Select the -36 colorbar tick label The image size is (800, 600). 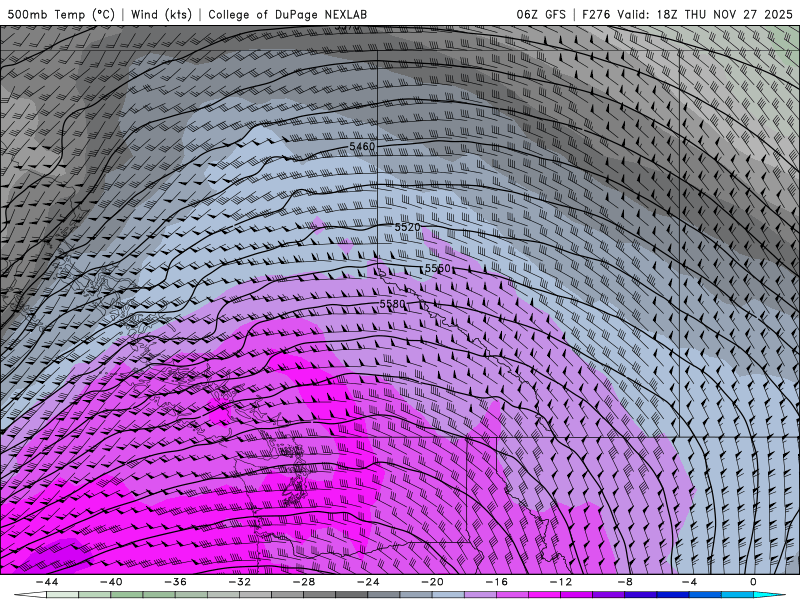point(176,582)
